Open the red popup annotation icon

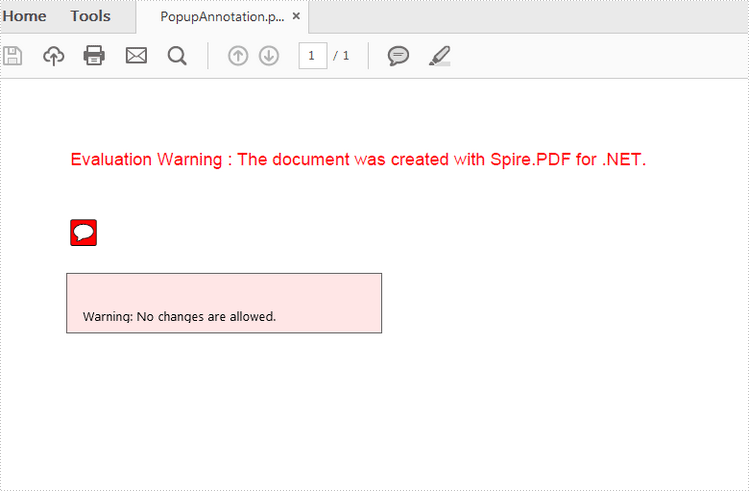84,233
